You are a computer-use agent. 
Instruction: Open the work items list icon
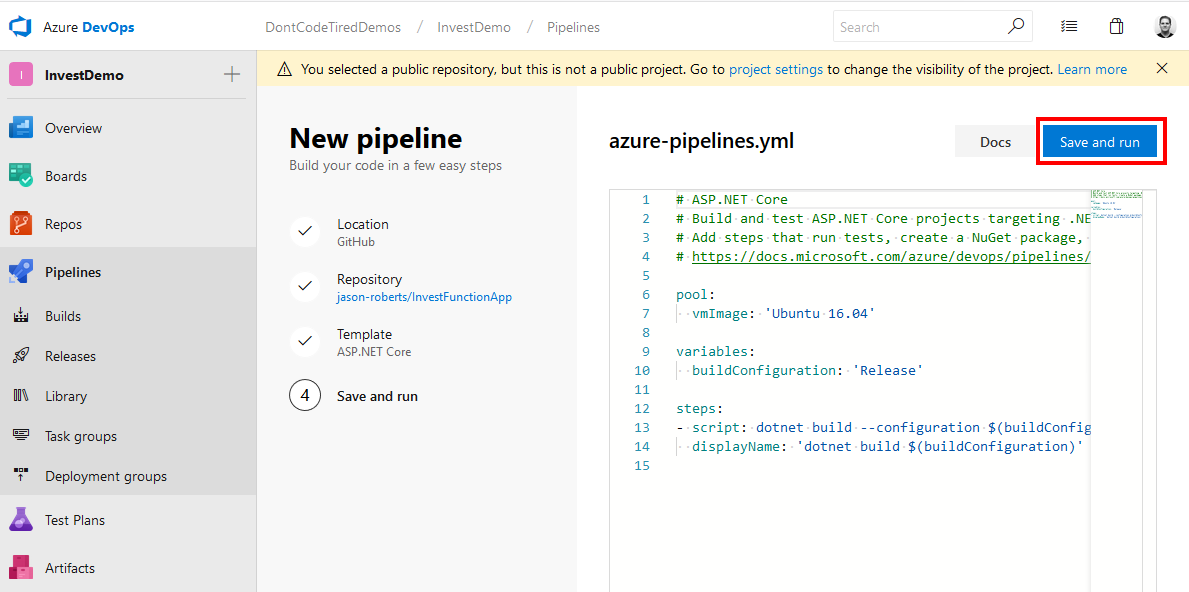(x=1069, y=25)
